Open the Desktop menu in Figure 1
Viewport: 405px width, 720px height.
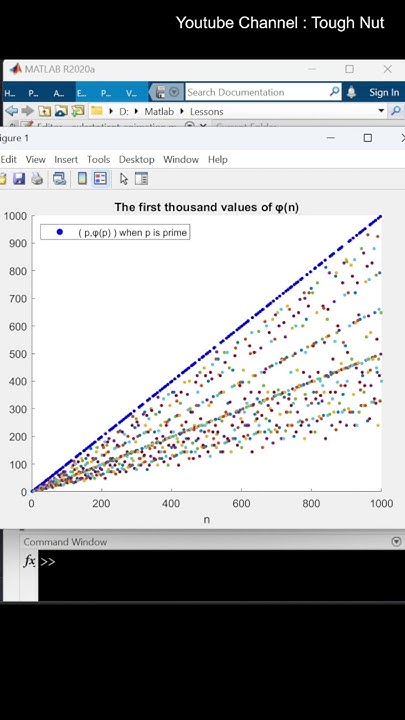(136, 159)
